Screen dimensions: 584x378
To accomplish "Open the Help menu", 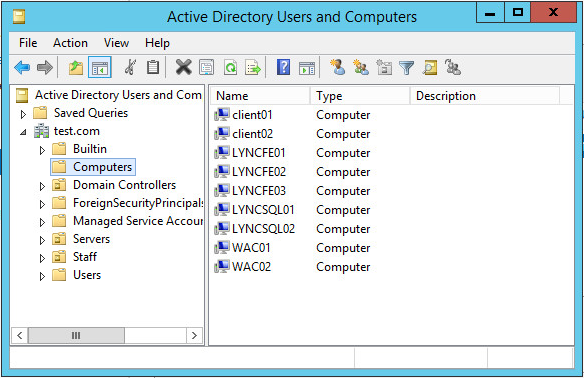I will pyautogui.click(x=157, y=43).
